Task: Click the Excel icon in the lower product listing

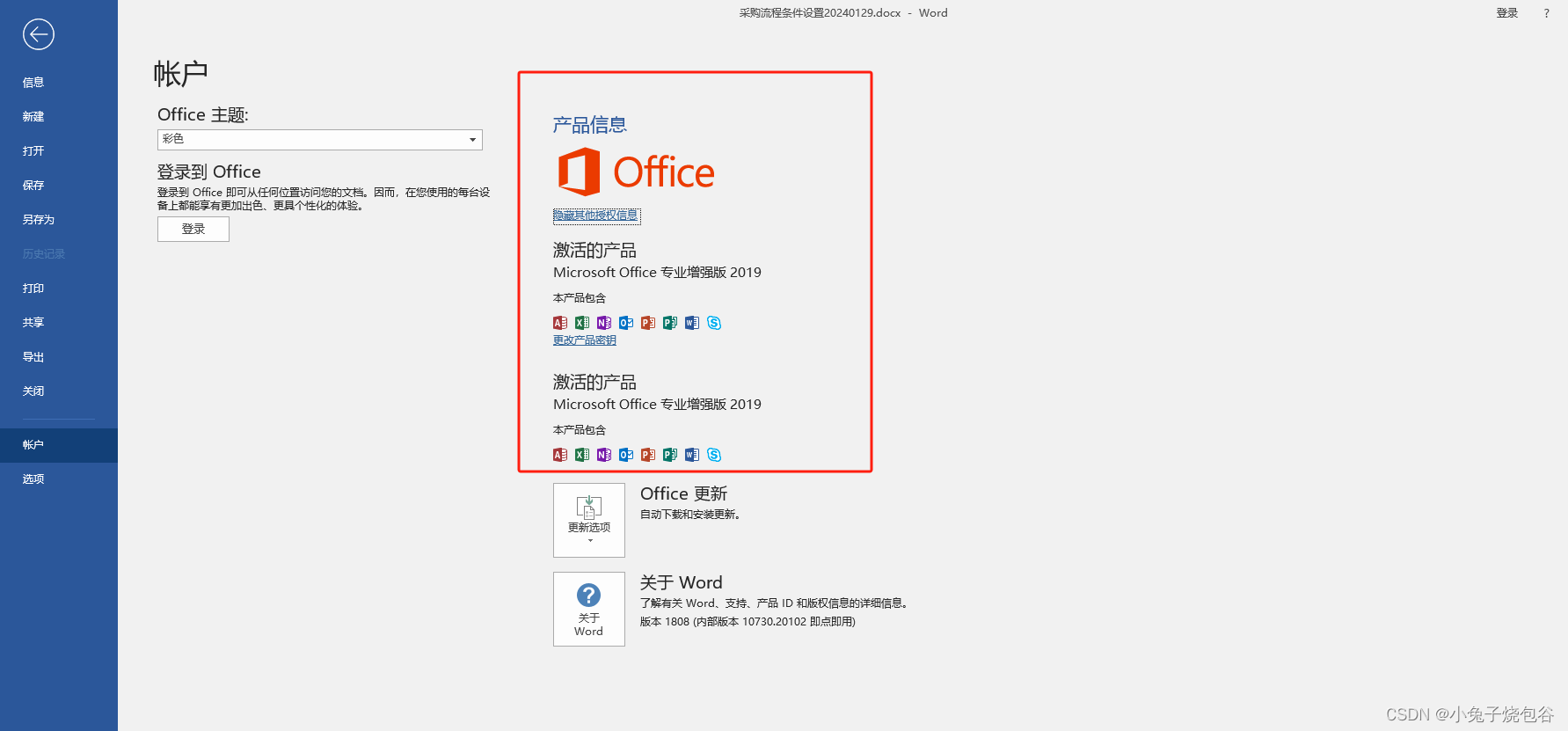Action: 582,455
